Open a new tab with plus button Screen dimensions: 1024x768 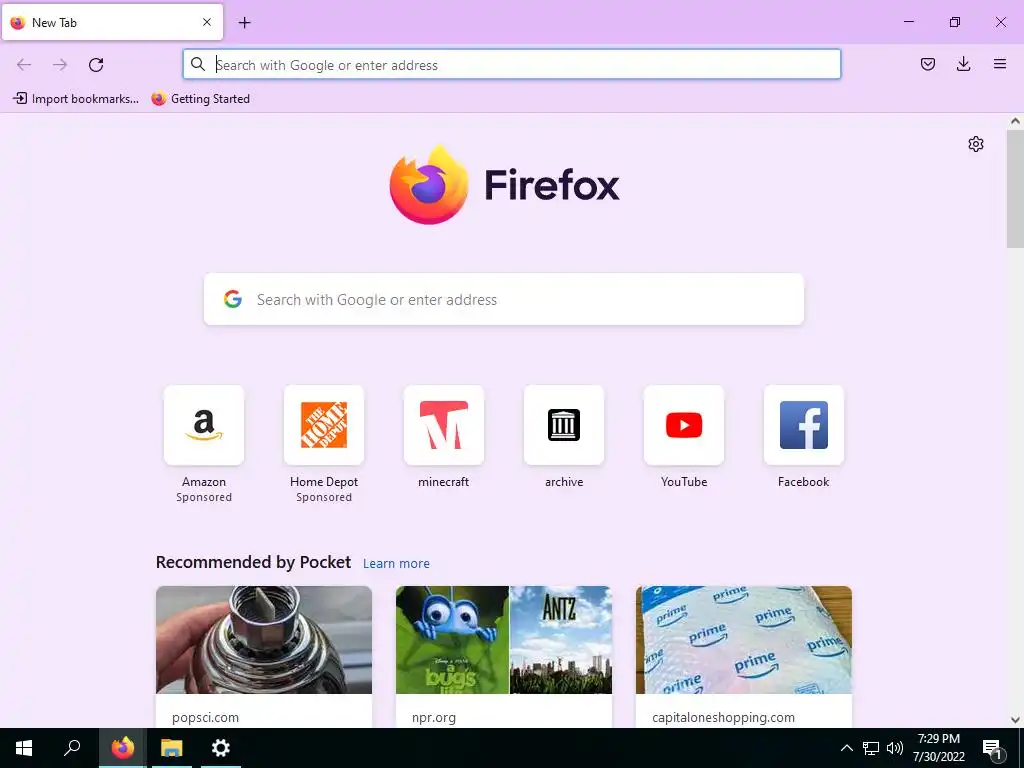pyautogui.click(x=244, y=23)
